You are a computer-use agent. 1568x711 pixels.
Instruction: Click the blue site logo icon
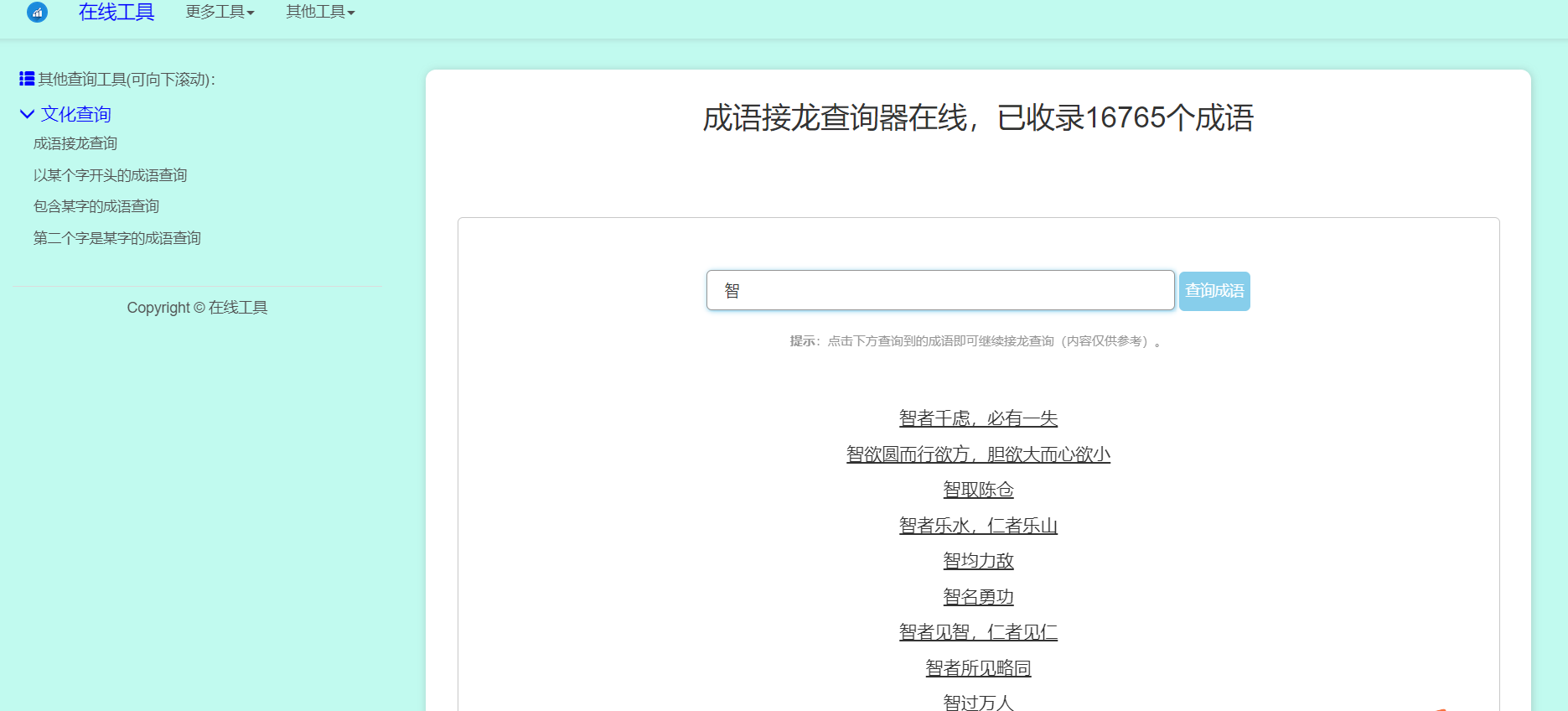37,12
